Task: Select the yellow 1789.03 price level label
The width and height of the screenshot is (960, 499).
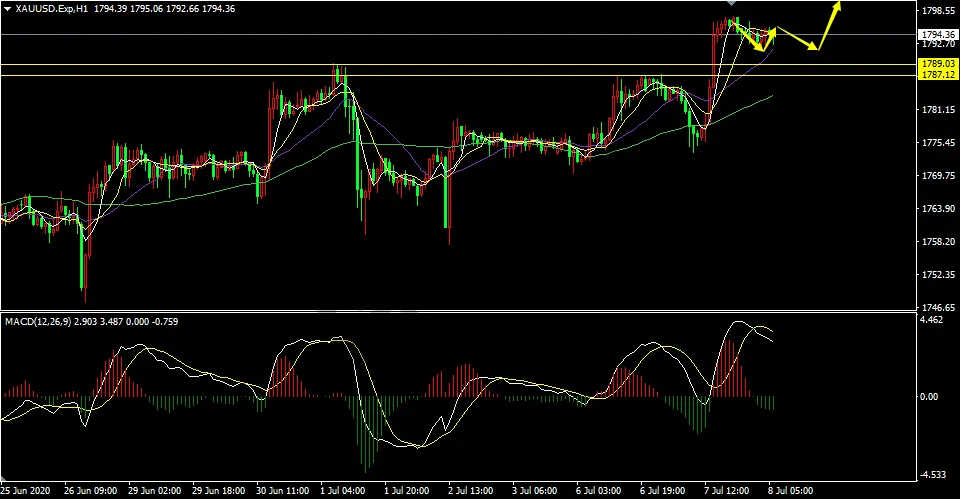Action: pos(938,64)
